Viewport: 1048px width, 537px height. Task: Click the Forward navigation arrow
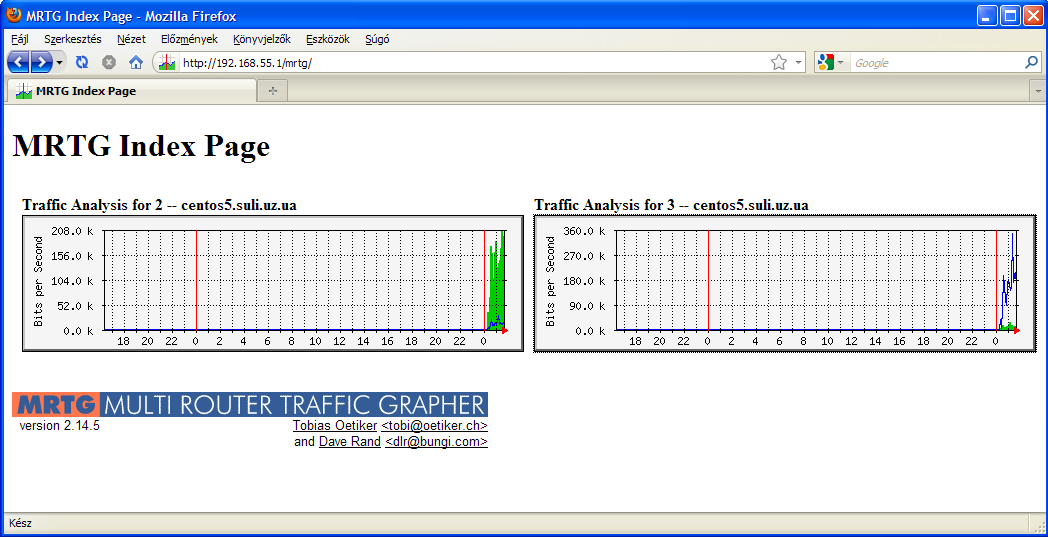41,62
